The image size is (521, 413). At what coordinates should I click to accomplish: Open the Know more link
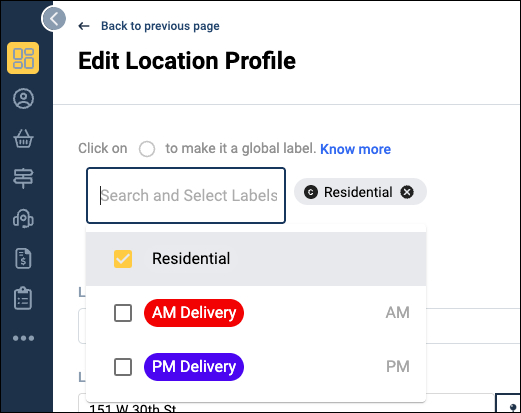click(x=355, y=149)
